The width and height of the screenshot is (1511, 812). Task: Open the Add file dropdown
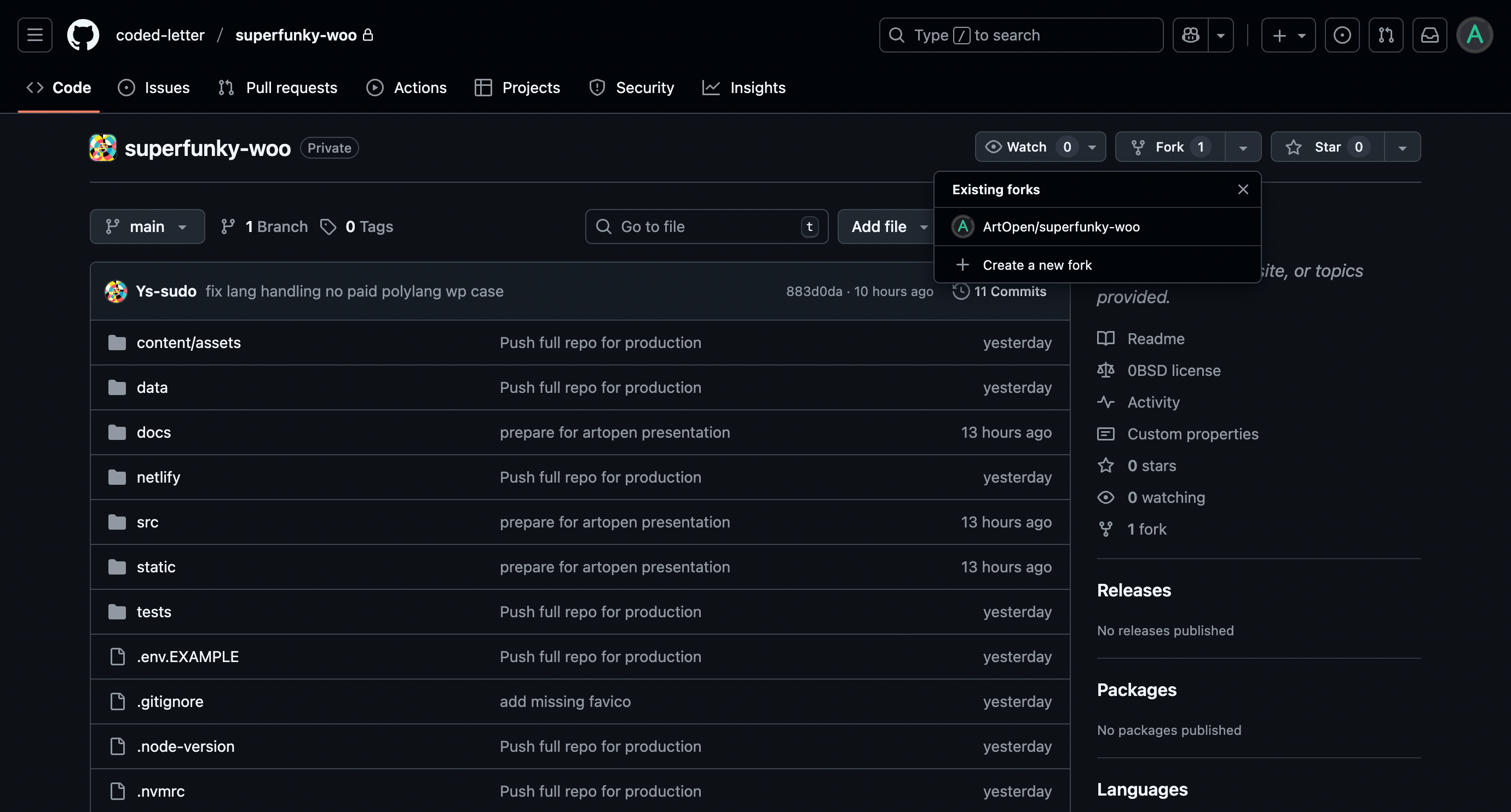[887, 227]
